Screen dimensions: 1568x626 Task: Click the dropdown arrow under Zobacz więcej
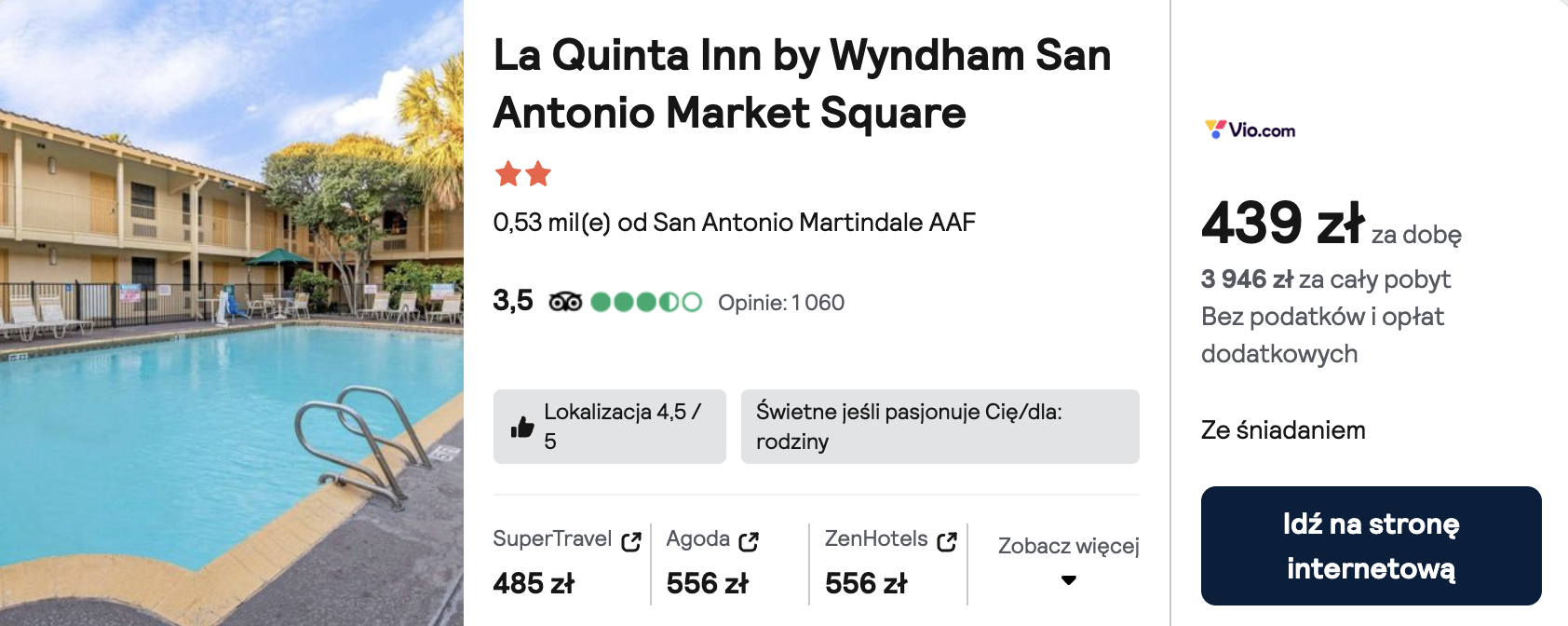point(1069,580)
